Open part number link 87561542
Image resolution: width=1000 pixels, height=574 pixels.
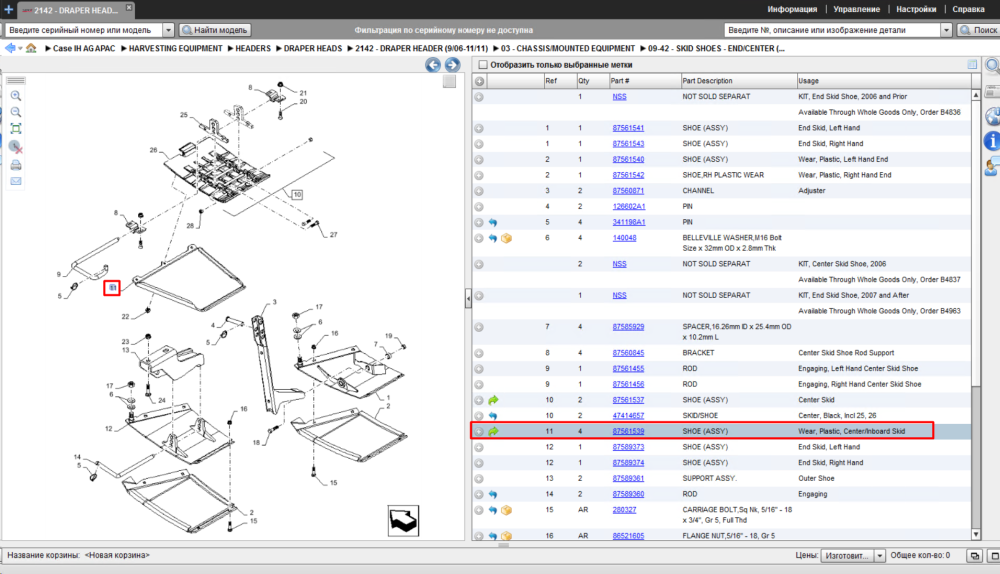(x=628, y=175)
